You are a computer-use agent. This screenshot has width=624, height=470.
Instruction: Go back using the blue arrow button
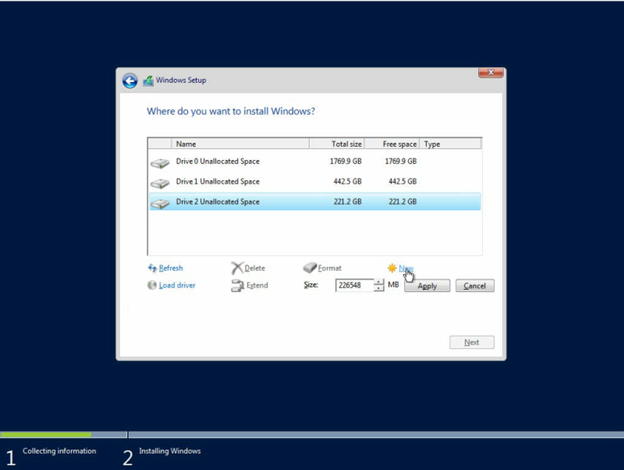[130, 81]
